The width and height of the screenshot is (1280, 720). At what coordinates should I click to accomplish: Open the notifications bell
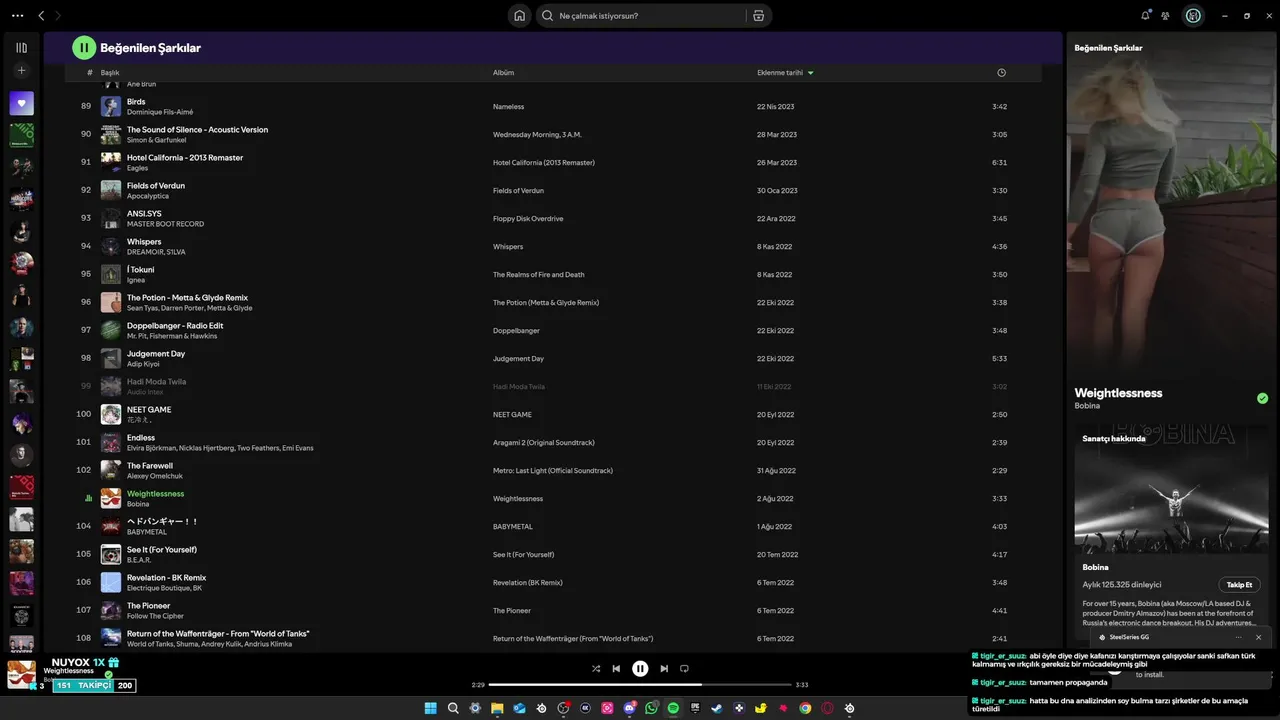[1145, 16]
